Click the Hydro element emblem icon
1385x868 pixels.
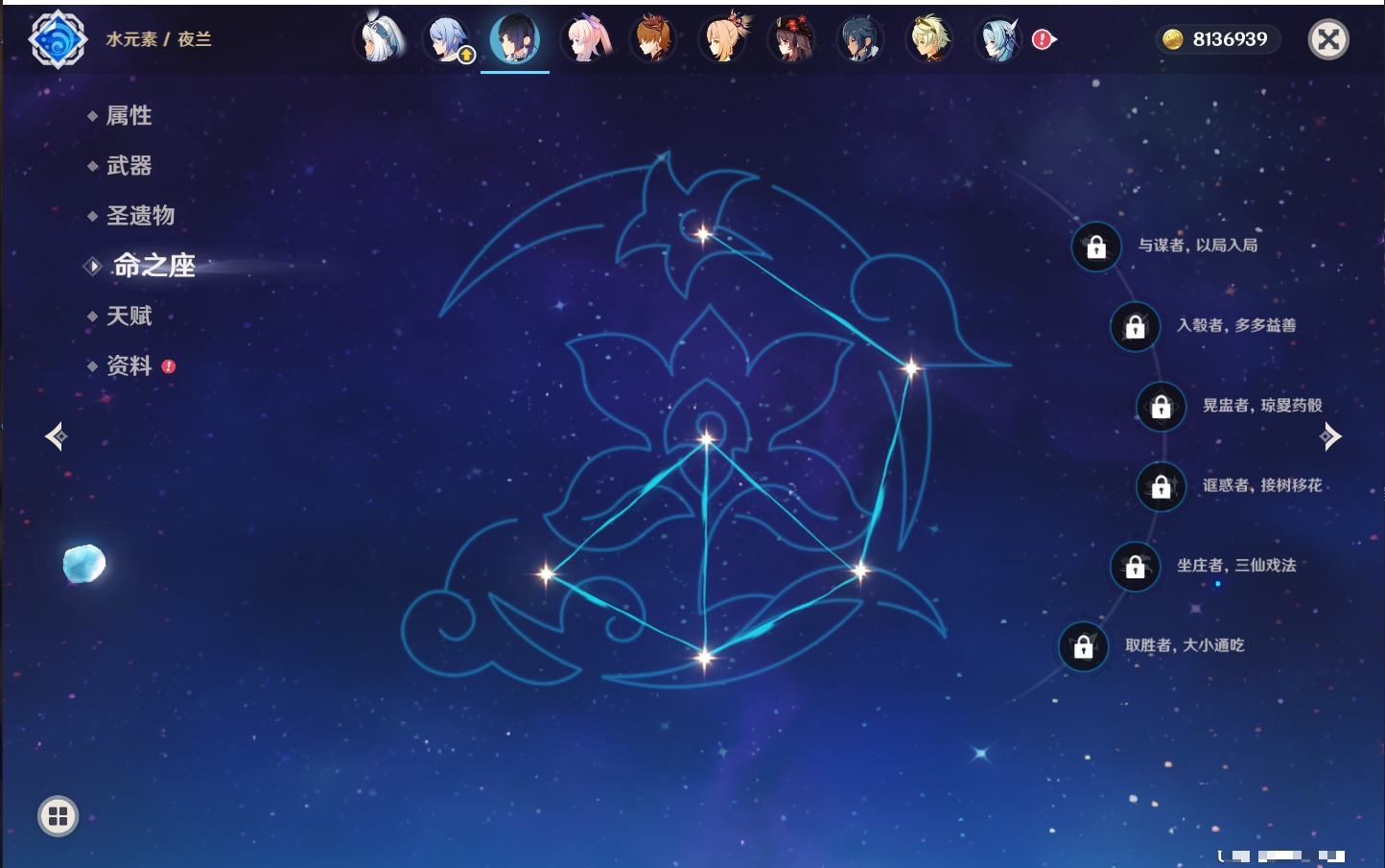[58, 39]
